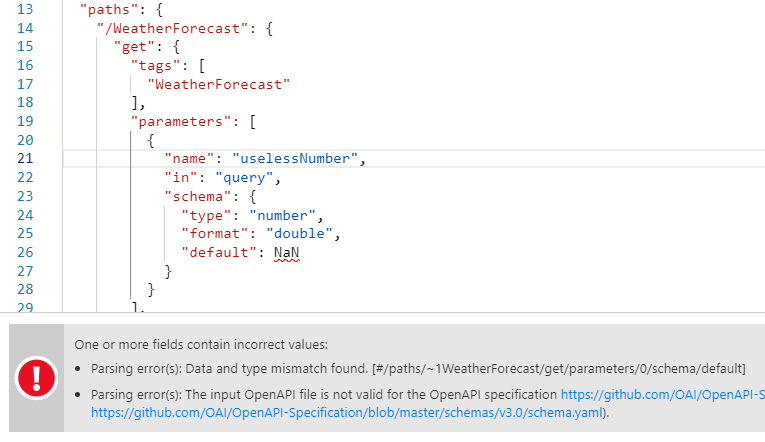Click the "Data and type mismatch found" error message
Screen dimensions: 765x442
[418, 368]
